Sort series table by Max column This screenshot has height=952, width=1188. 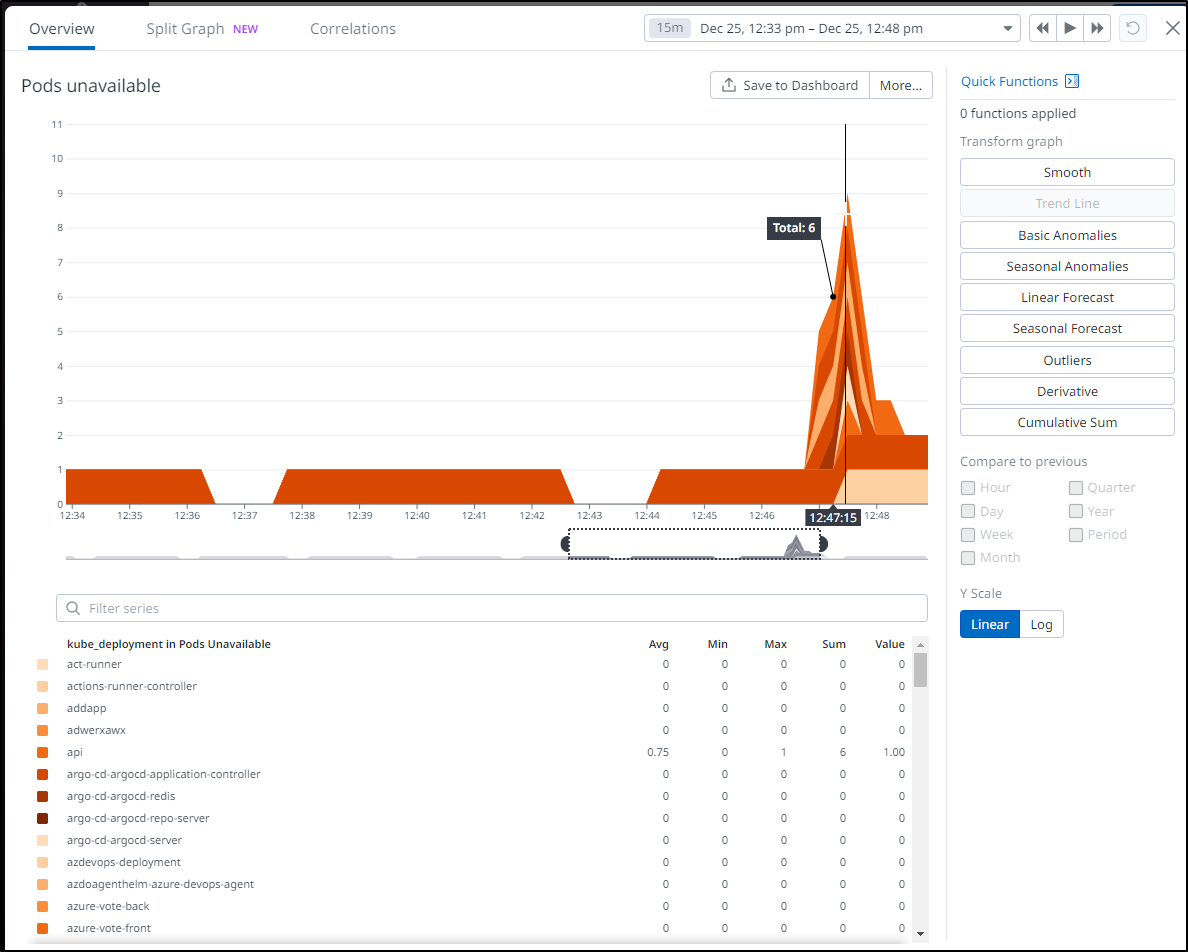point(775,644)
